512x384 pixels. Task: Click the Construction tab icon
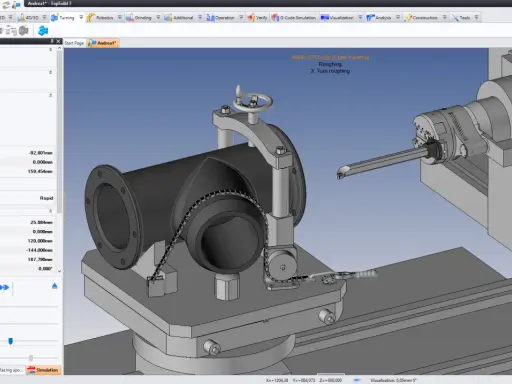(408, 18)
